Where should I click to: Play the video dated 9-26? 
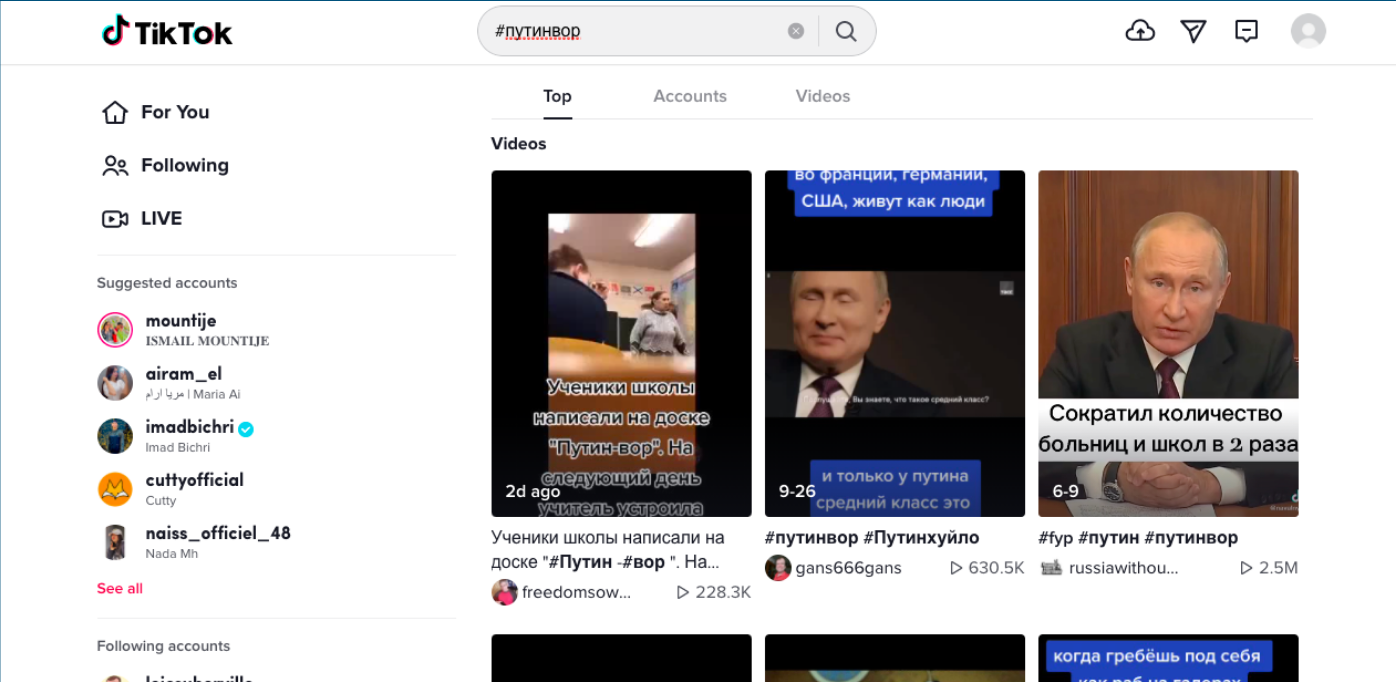[895, 343]
